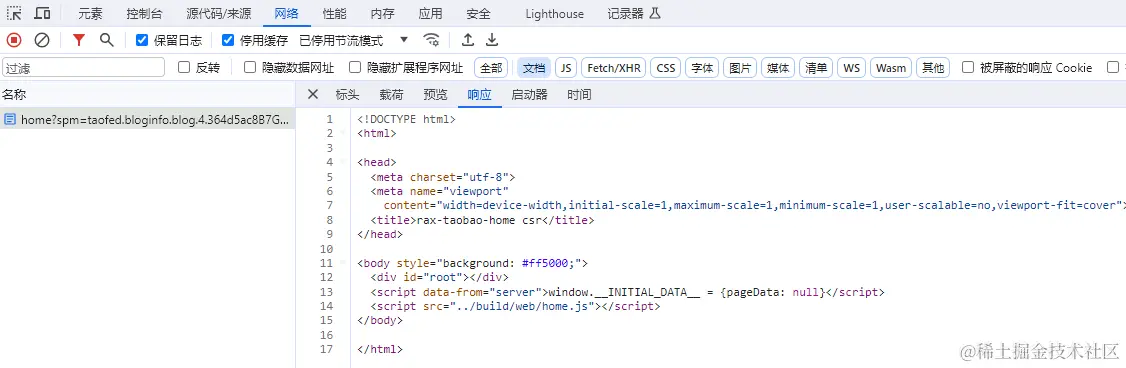Enable 隐藏扩展程序网址 checkbox
Viewport: 1126px width, 368px height.
tap(355, 68)
